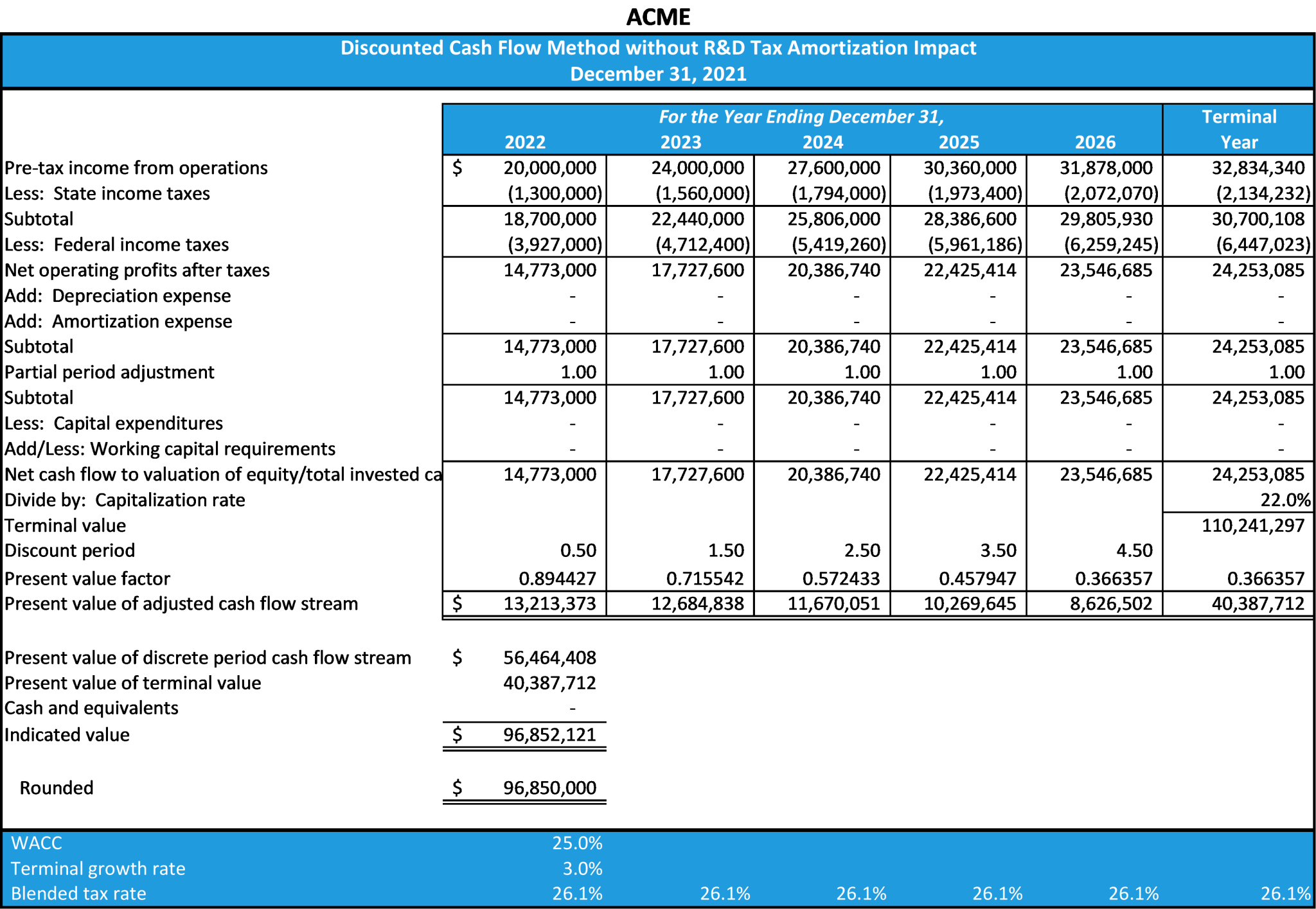This screenshot has height=909, width=1316.
Task: Click 'Divide by: Capitalization rate' label
Action: point(125,500)
